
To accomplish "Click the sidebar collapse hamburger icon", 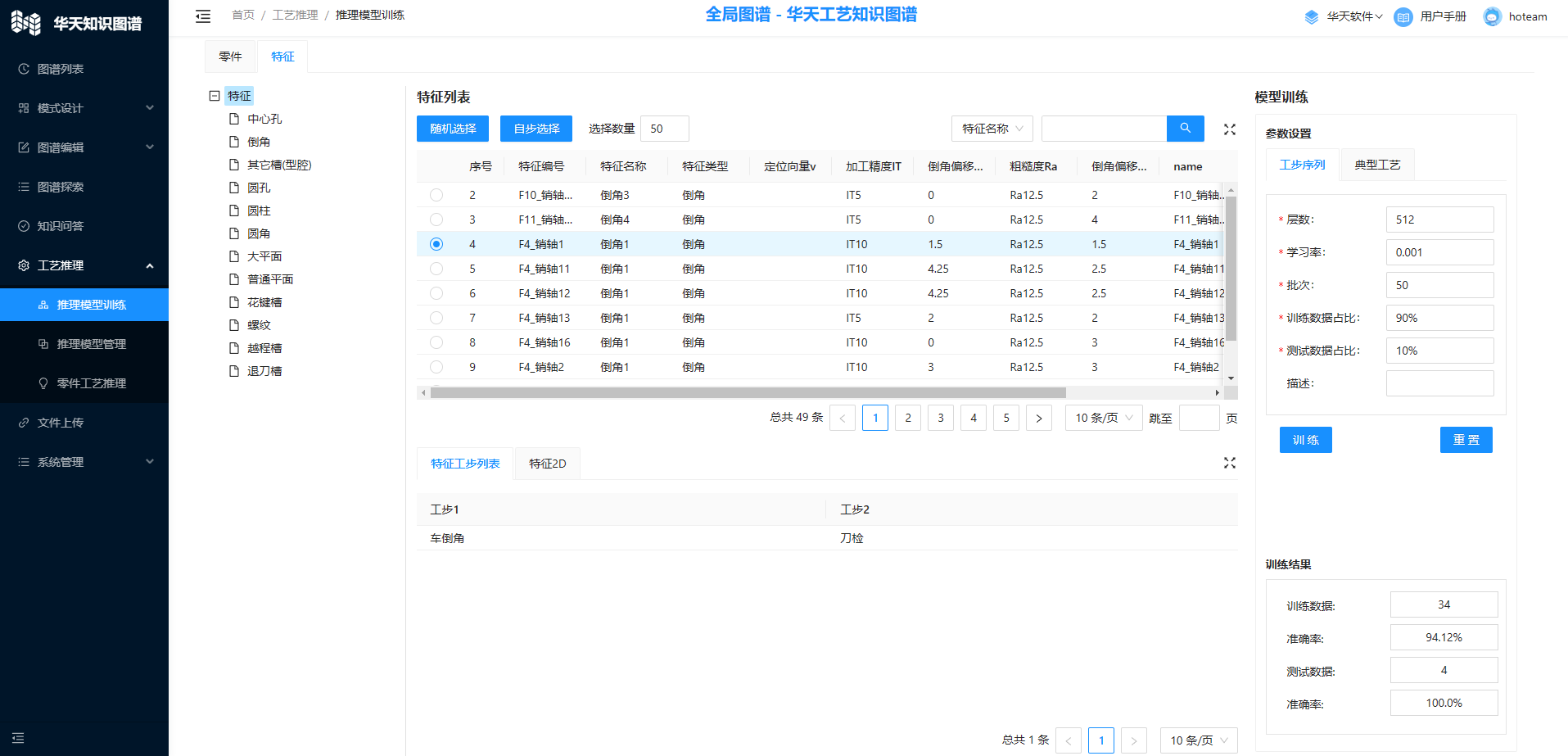I will click(x=203, y=16).
